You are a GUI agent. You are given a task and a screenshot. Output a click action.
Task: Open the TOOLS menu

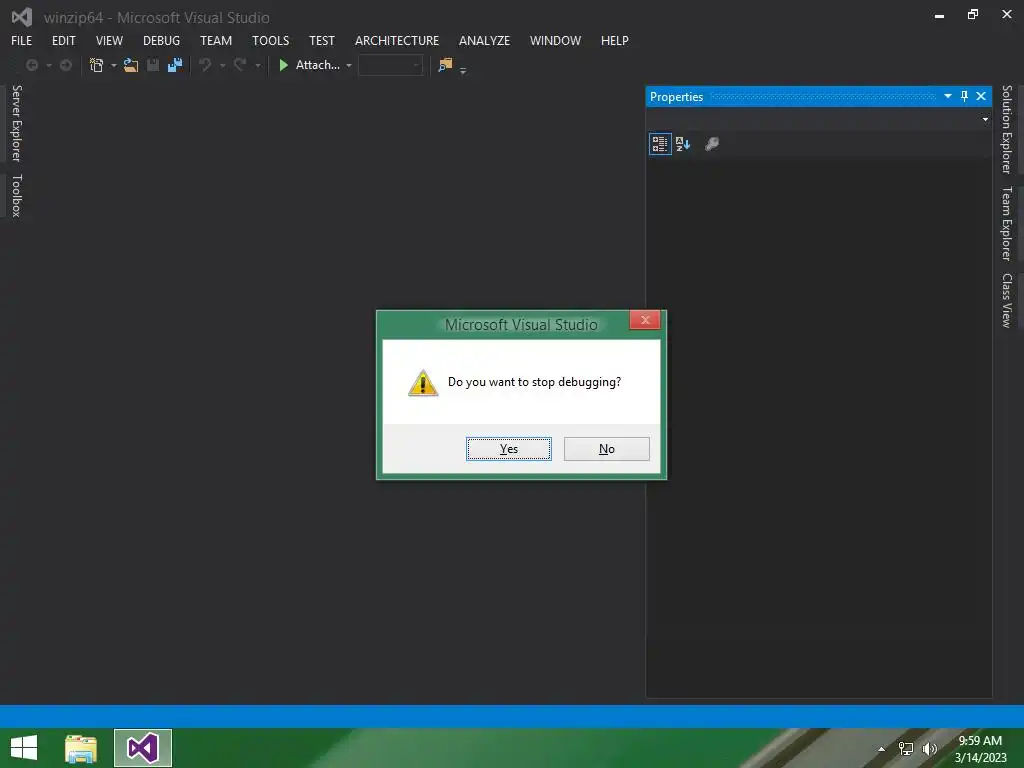270,40
